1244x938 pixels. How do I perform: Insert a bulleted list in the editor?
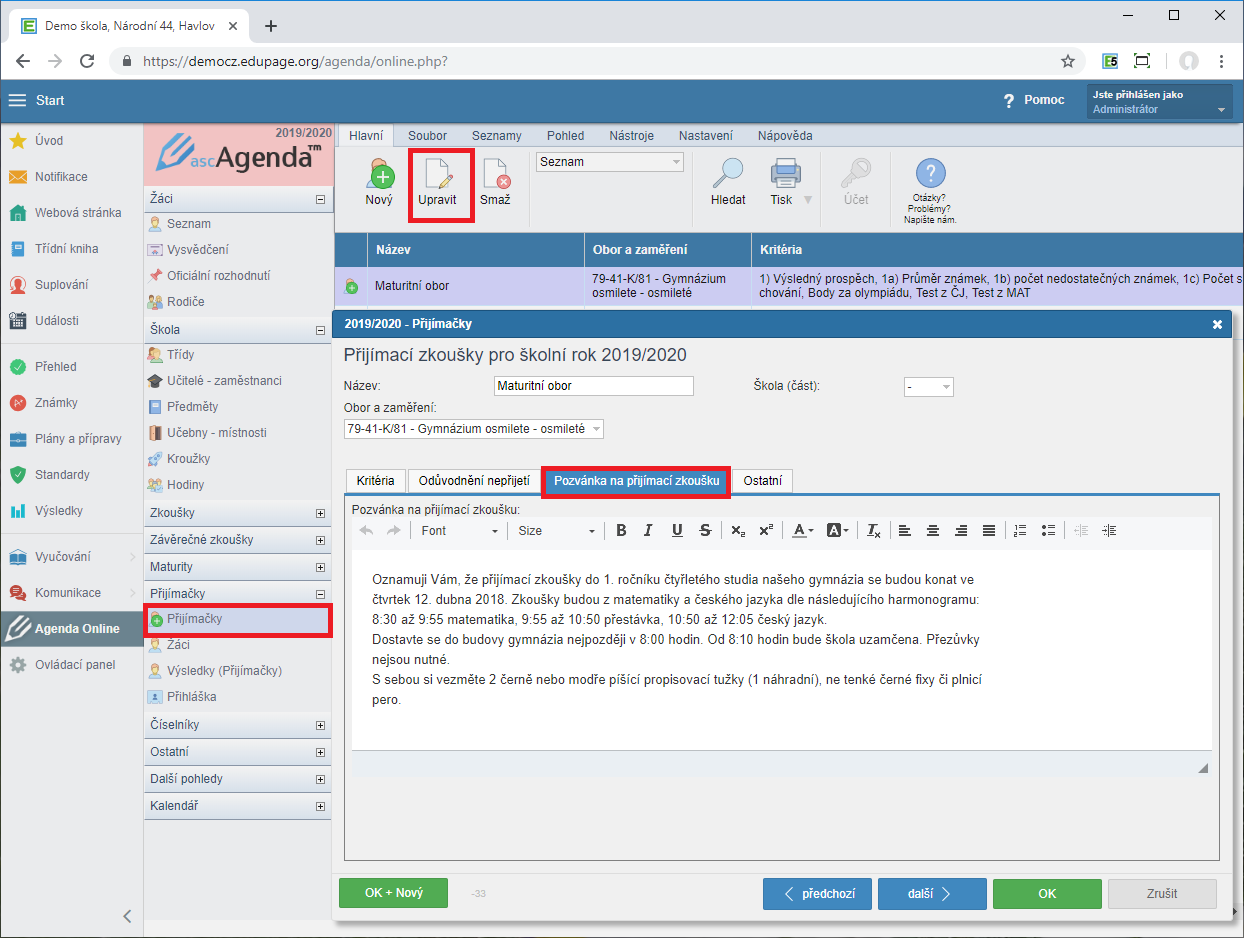coord(1048,531)
